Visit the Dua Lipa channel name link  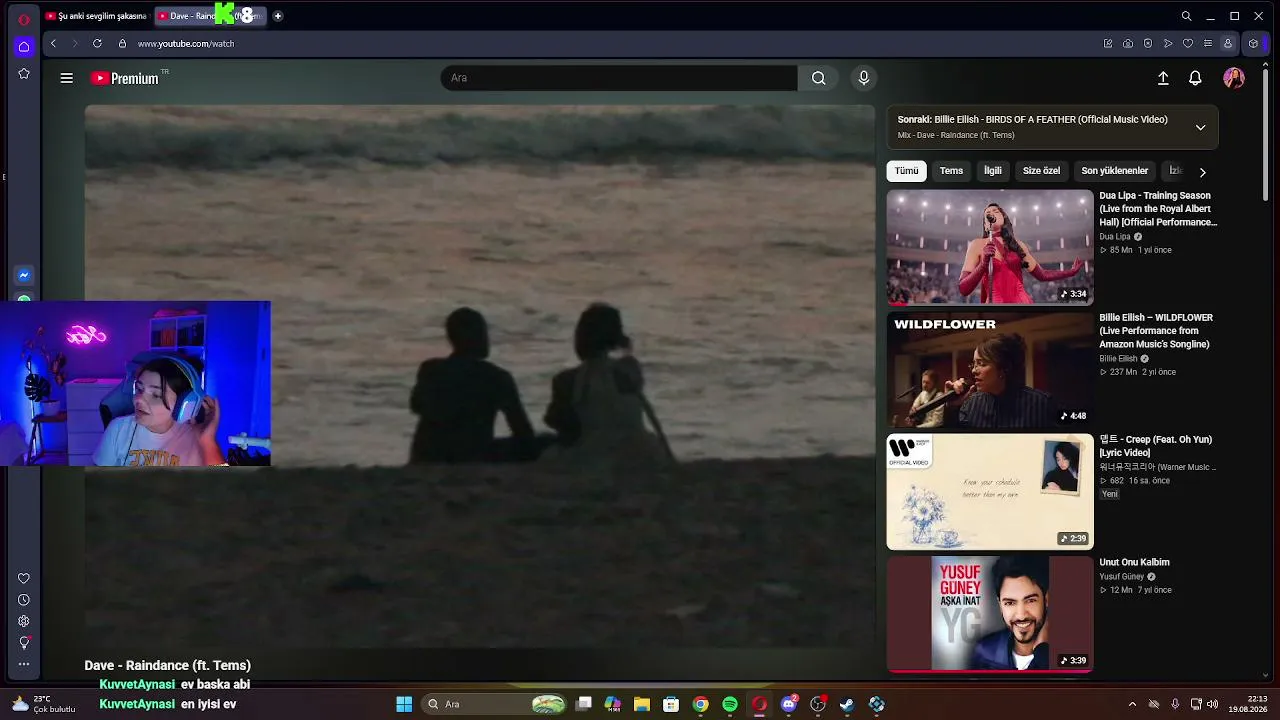[x=1115, y=237]
